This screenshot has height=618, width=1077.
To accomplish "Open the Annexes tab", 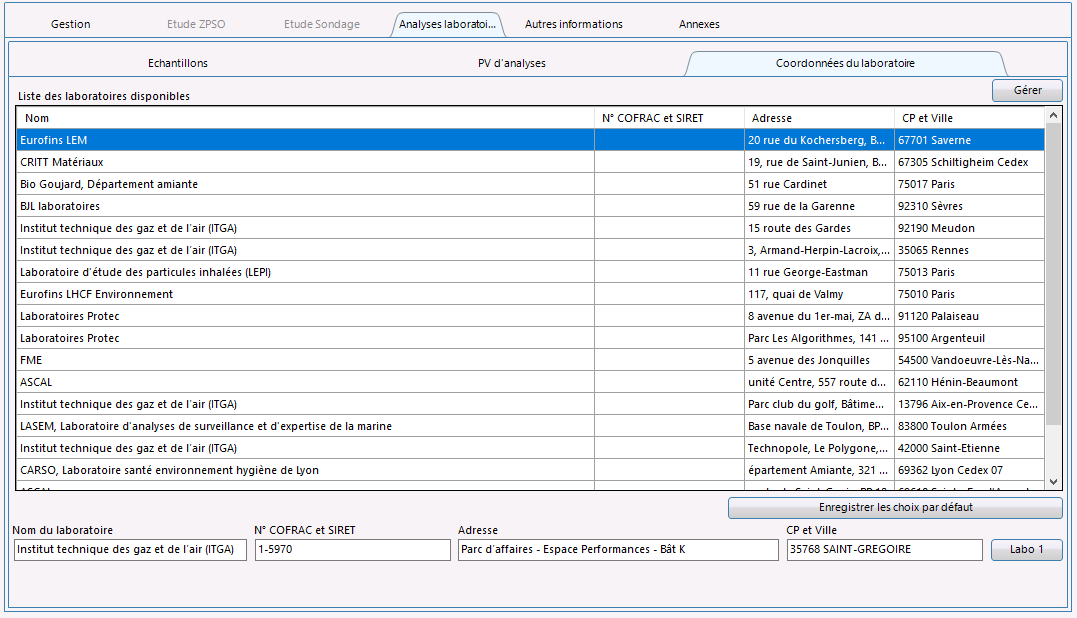I will [699, 24].
